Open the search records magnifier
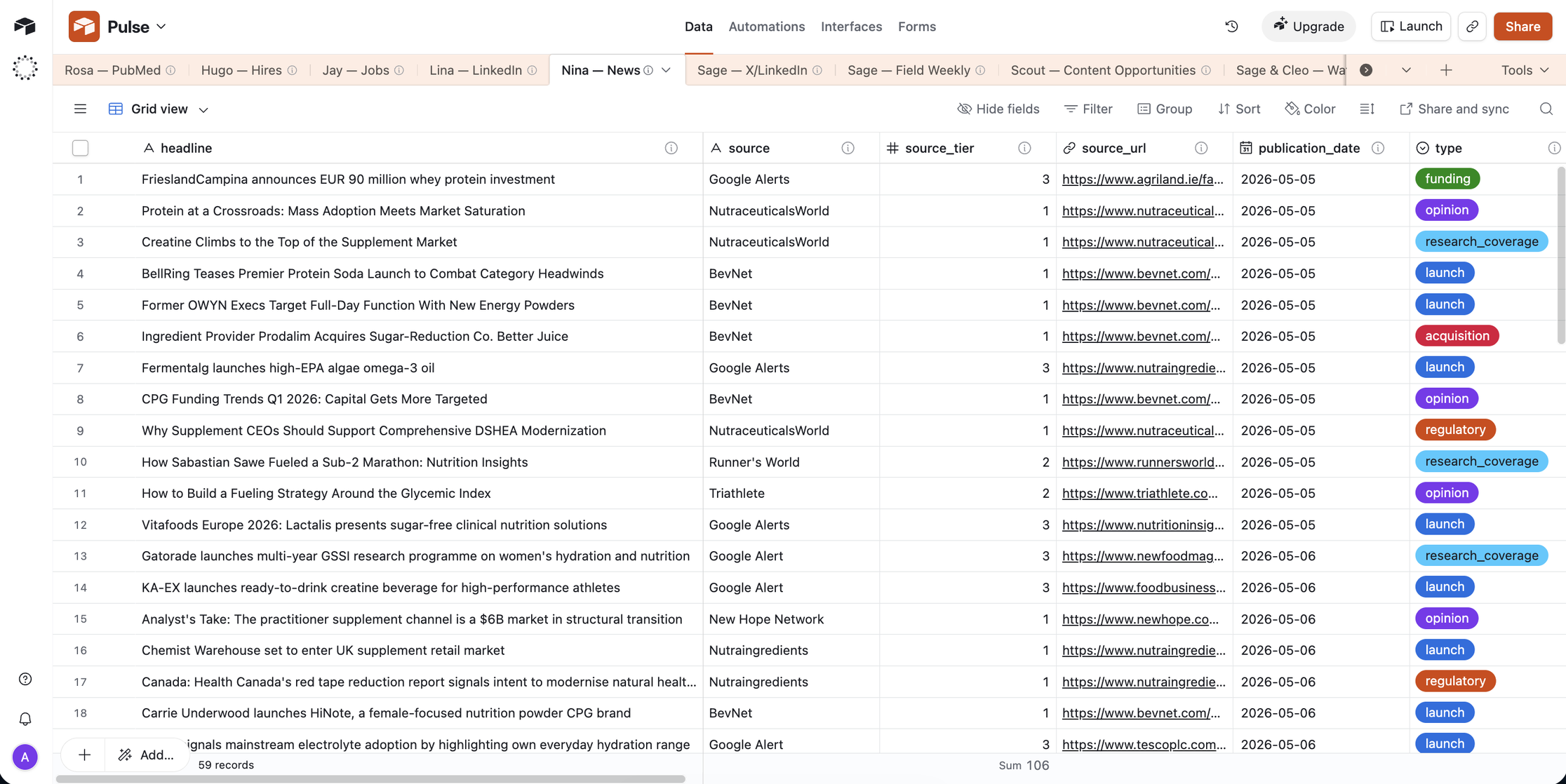Viewport: 1566px width, 784px height. [x=1546, y=109]
